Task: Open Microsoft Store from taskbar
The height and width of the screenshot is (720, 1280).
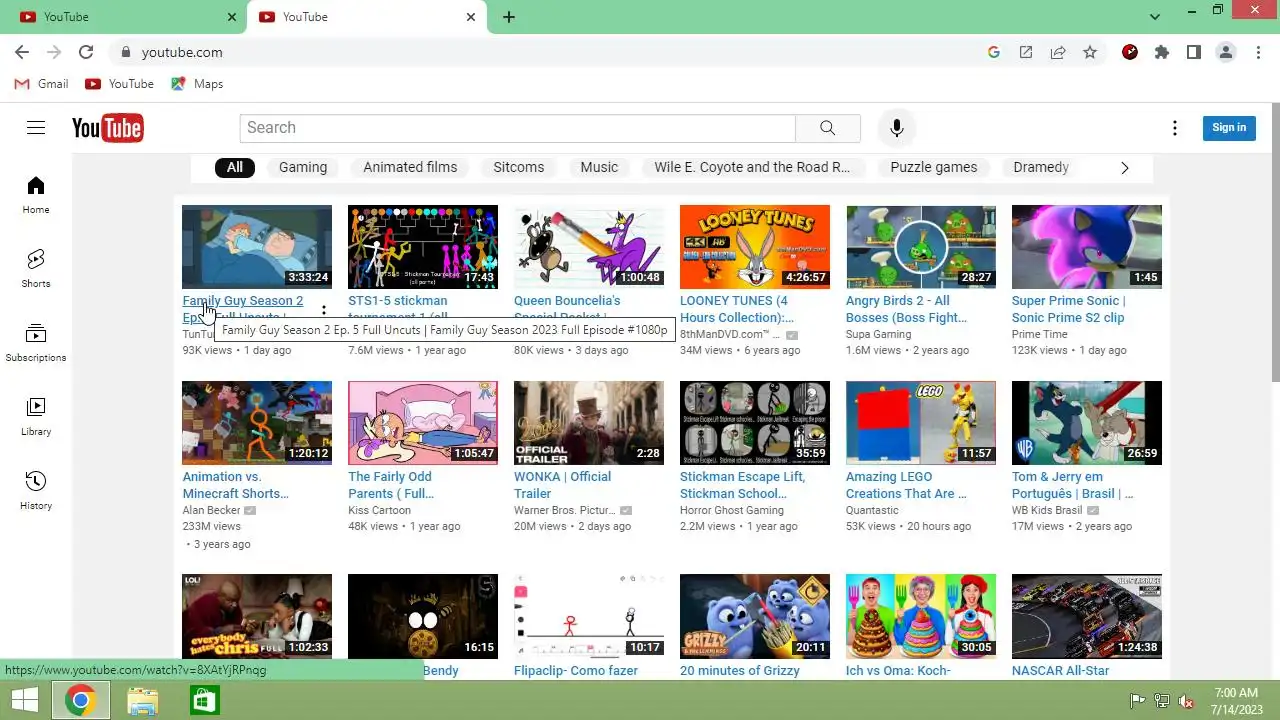Action: 204,700
